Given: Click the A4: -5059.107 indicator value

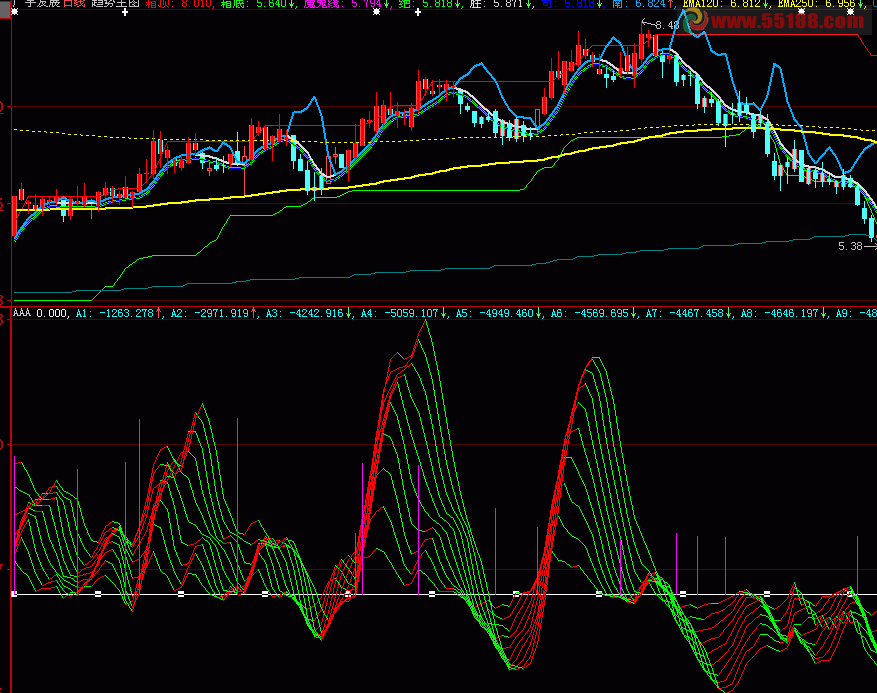Looking at the screenshot, I should tap(404, 313).
